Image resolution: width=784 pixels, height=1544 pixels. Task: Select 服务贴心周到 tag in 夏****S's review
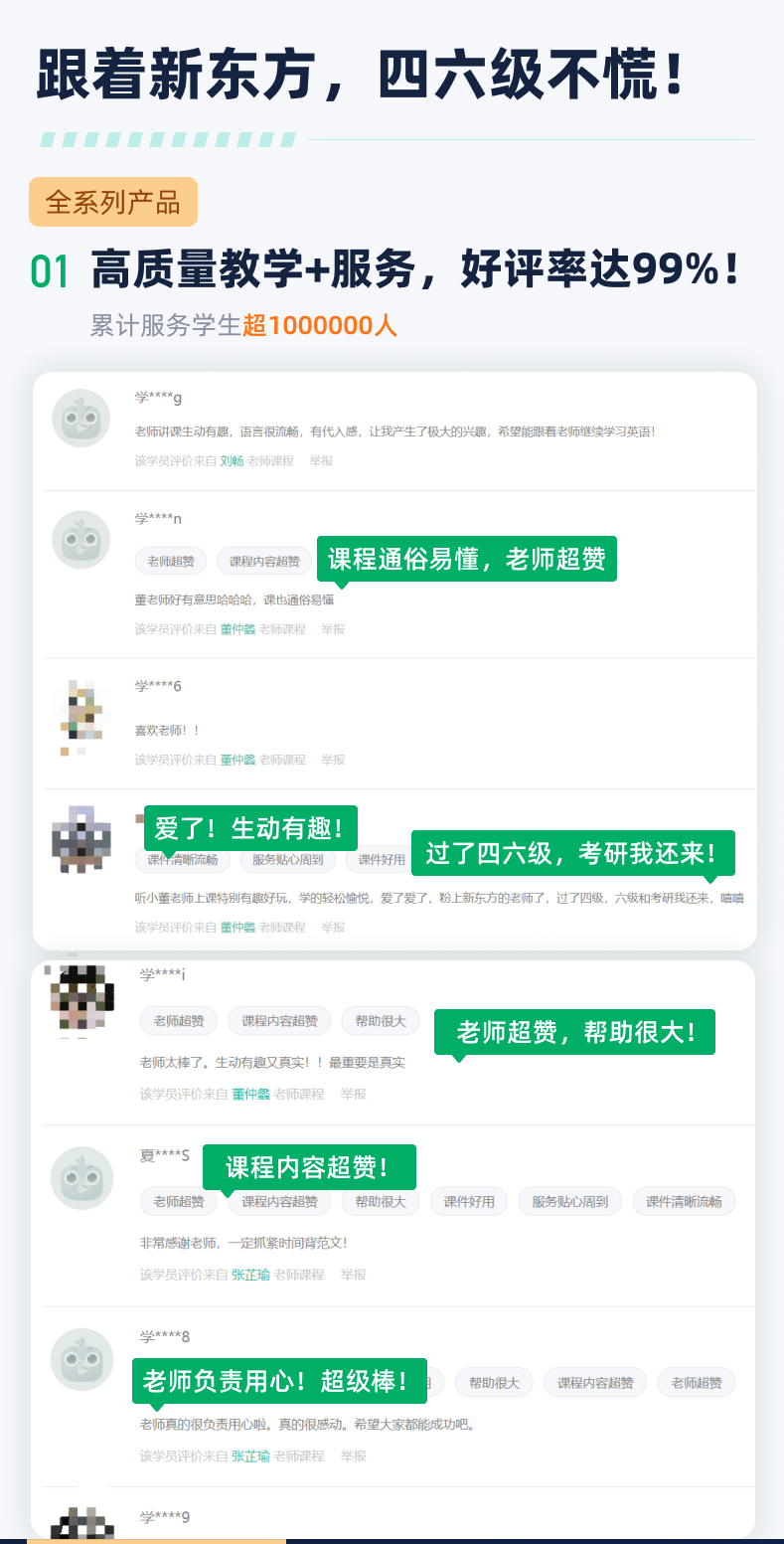coord(569,1201)
